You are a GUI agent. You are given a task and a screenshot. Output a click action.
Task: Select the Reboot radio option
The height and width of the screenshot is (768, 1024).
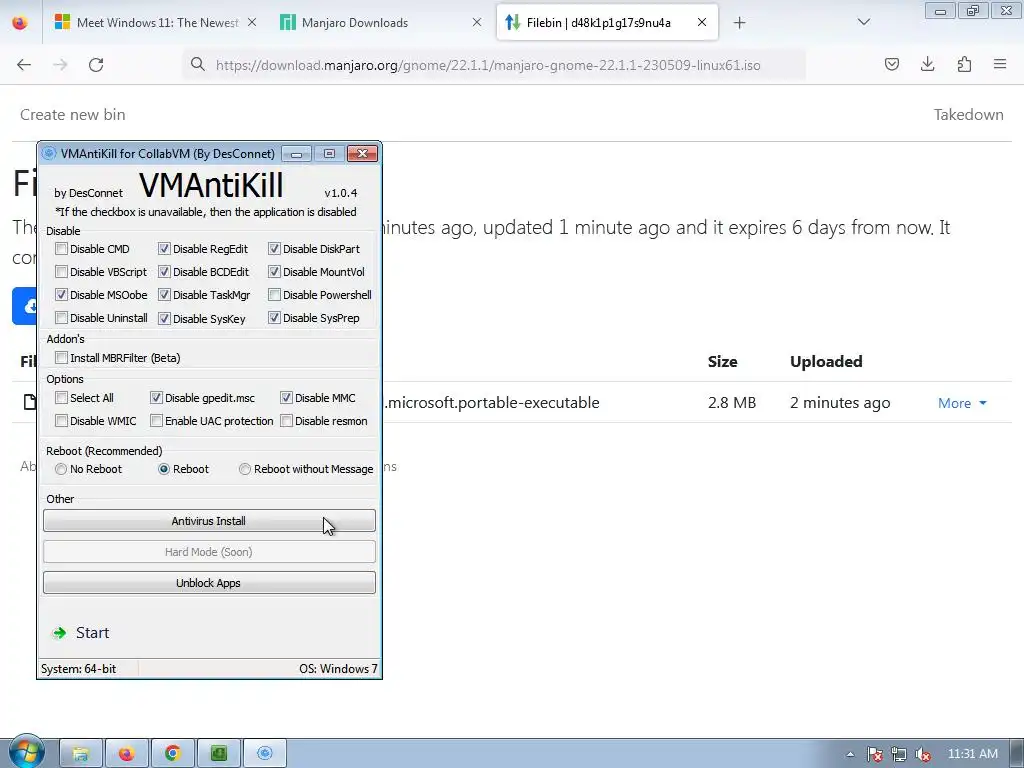[x=164, y=469]
